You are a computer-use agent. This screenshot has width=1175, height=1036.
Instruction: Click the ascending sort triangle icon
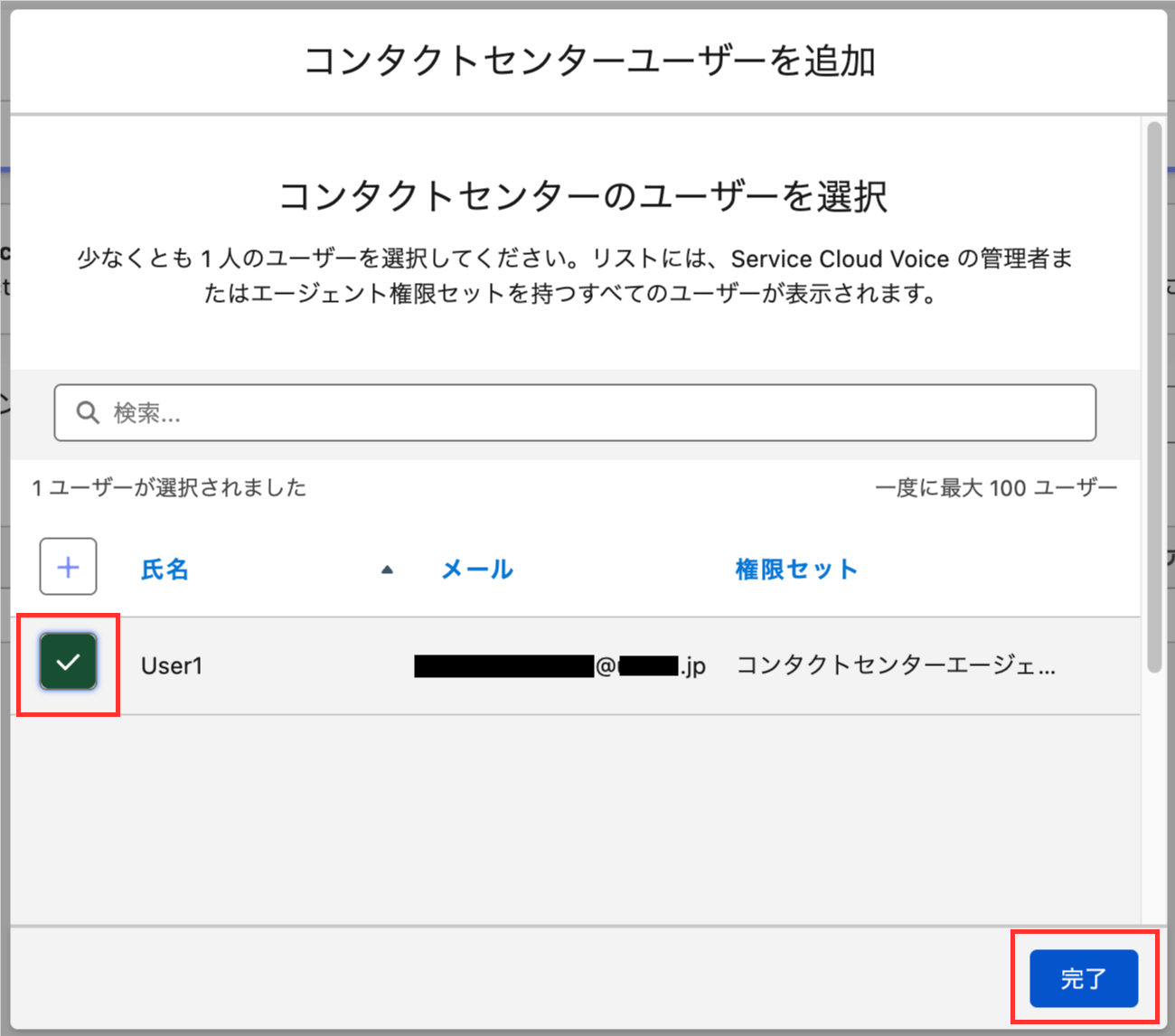tap(388, 569)
